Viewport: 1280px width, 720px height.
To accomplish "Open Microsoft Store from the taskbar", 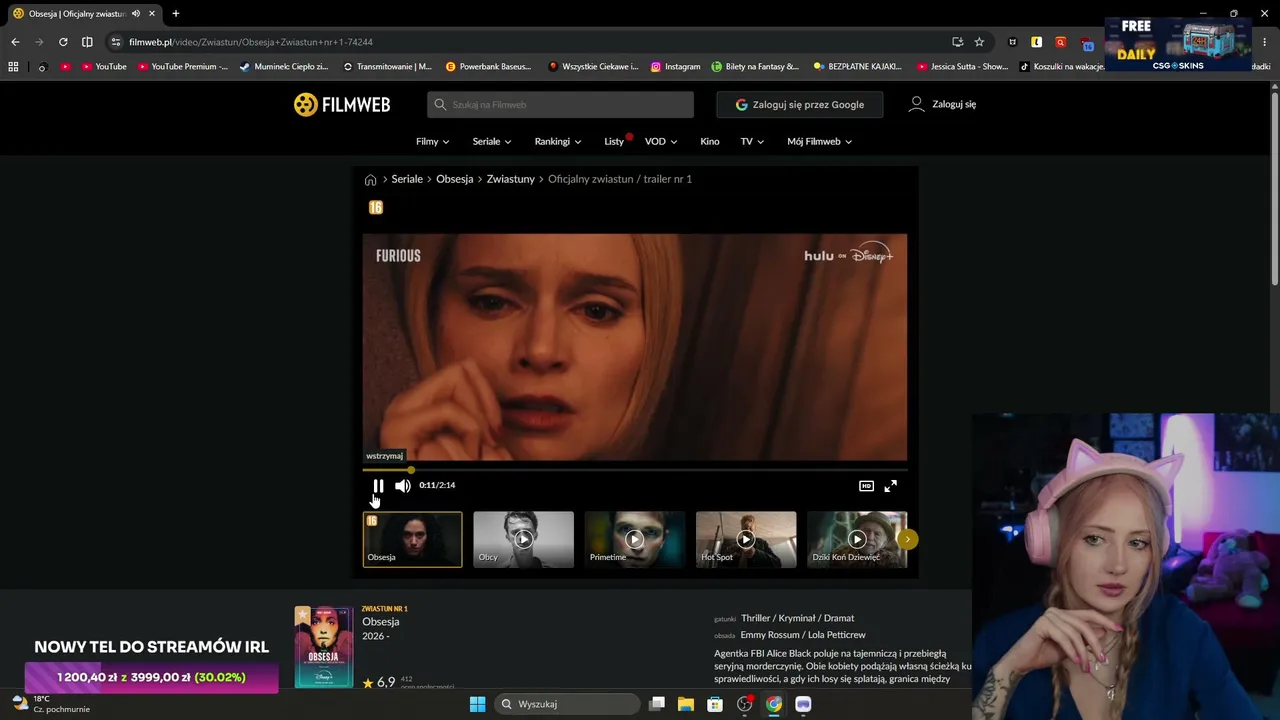I will tap(715, 704).
